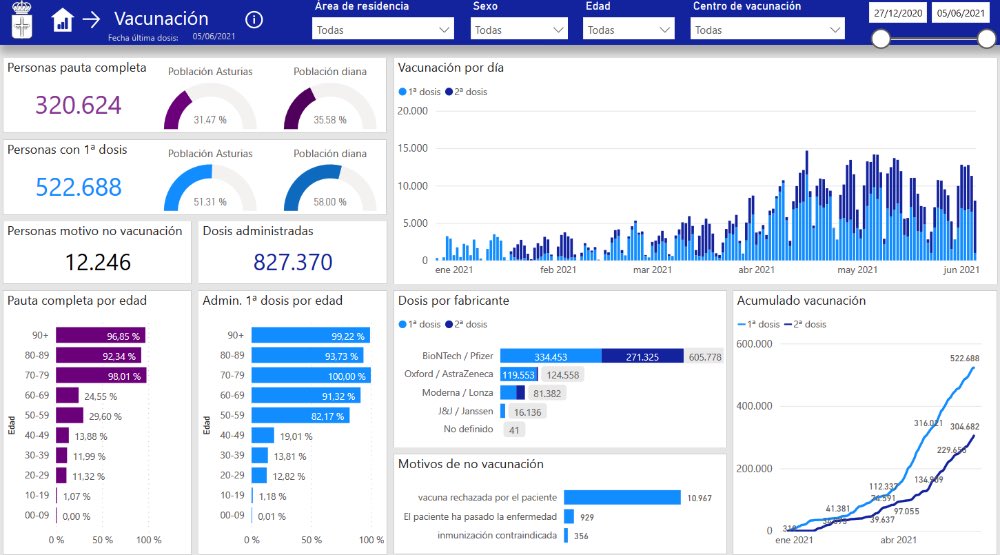
Task: Click the 827.370 dosis administradas value
Action: click(x=293, y=262)
